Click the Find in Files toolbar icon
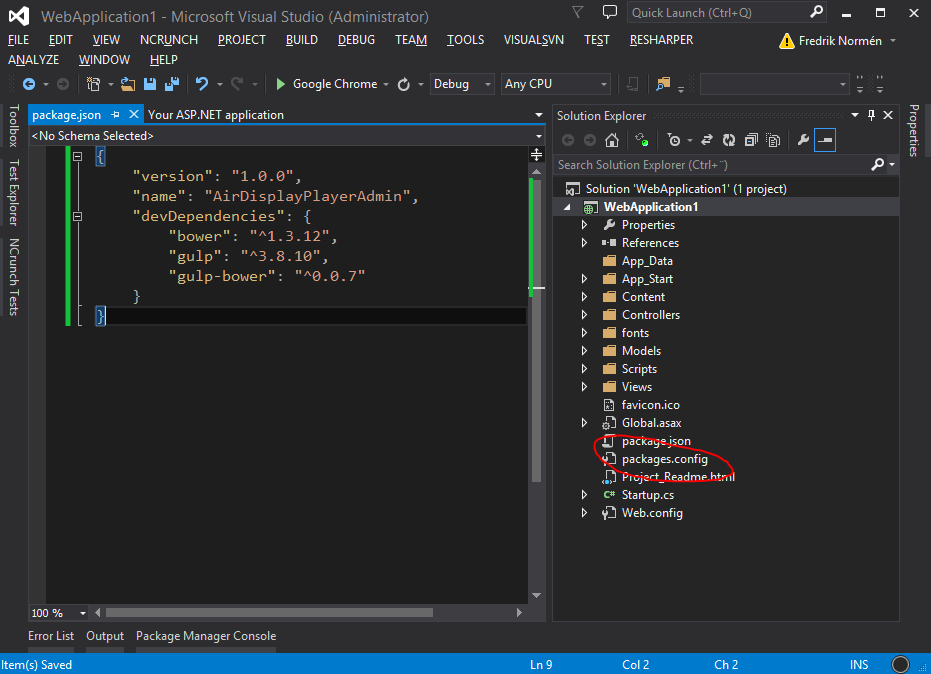This screenshot has width=931, height=674. point(663,84)
